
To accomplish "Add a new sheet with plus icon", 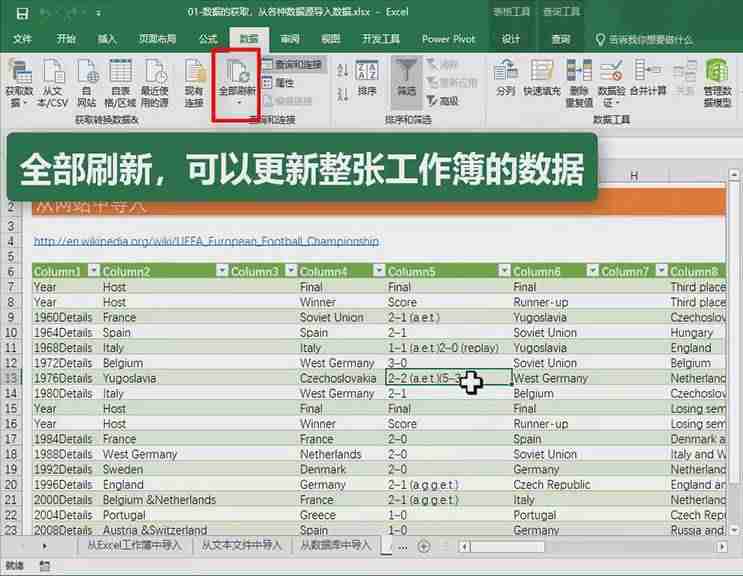I will point(424,546).
